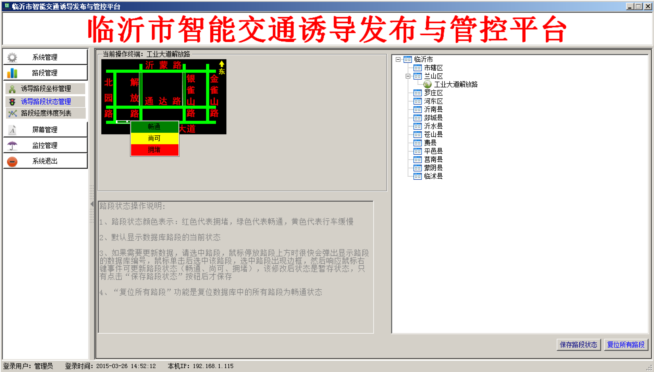661x376 pixels.
Task: Select 河东区 in the region tree
Action: (433, 101)
